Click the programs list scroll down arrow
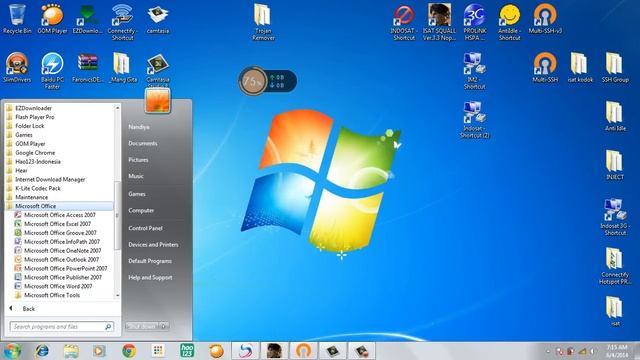Viewport: 640px width, 360px height. tap(118, 295)
